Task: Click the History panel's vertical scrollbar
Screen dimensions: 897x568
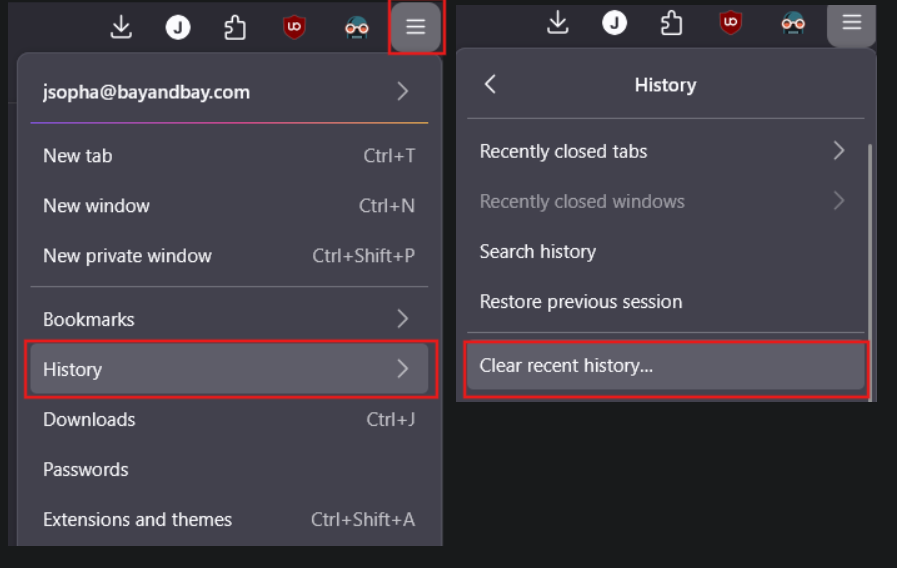Action: pyautogui.click(x=870, y=250)
